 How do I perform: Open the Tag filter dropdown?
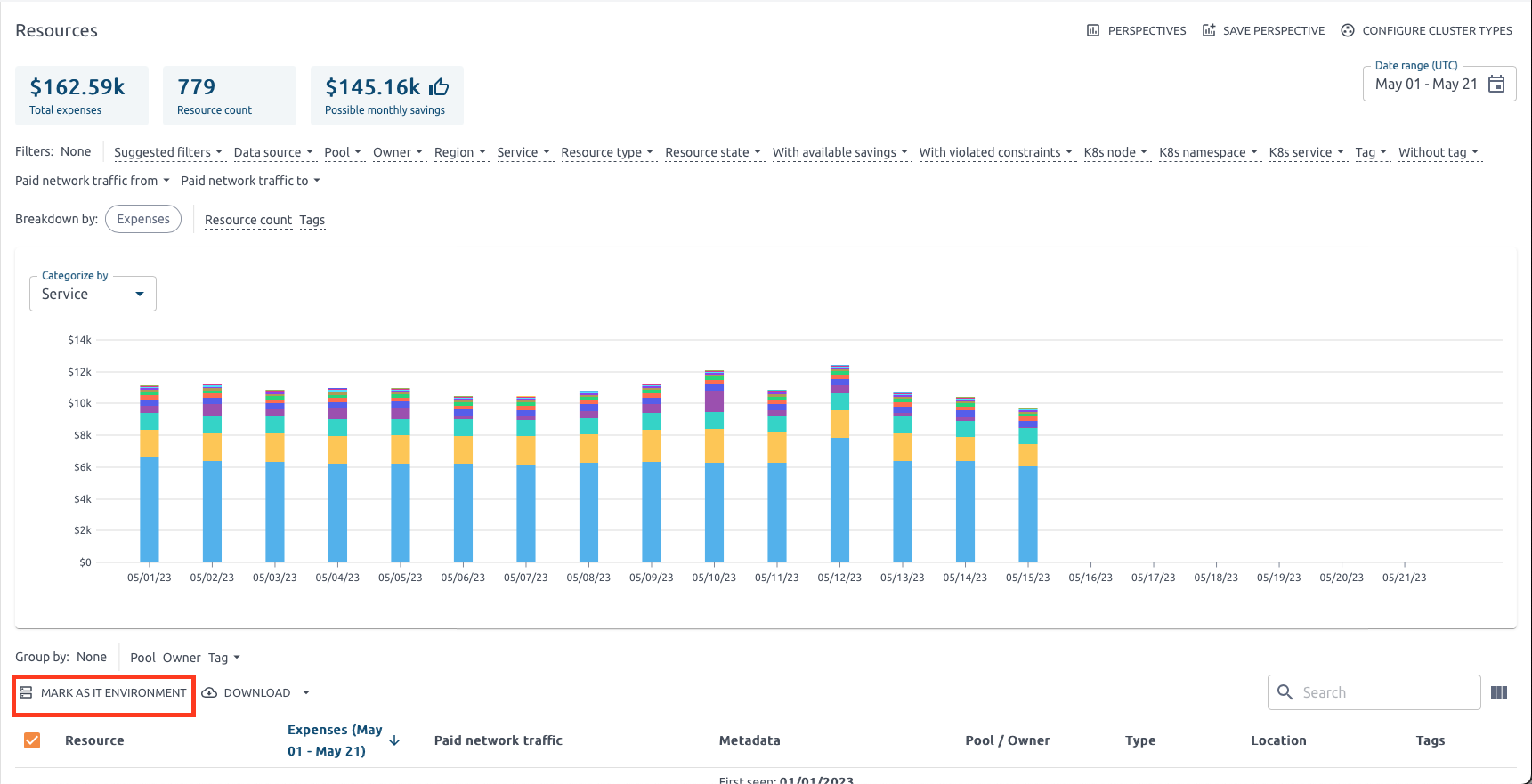1371,152
